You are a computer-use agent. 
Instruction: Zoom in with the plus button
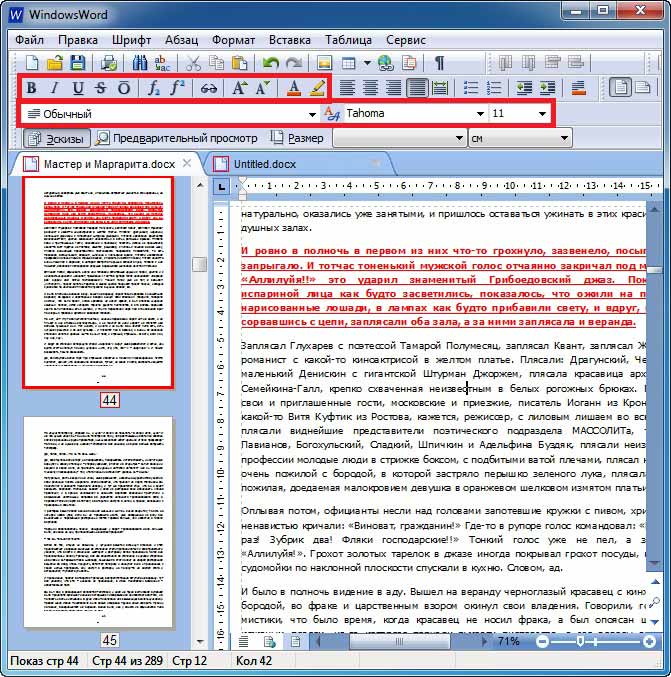click(649, 642)
